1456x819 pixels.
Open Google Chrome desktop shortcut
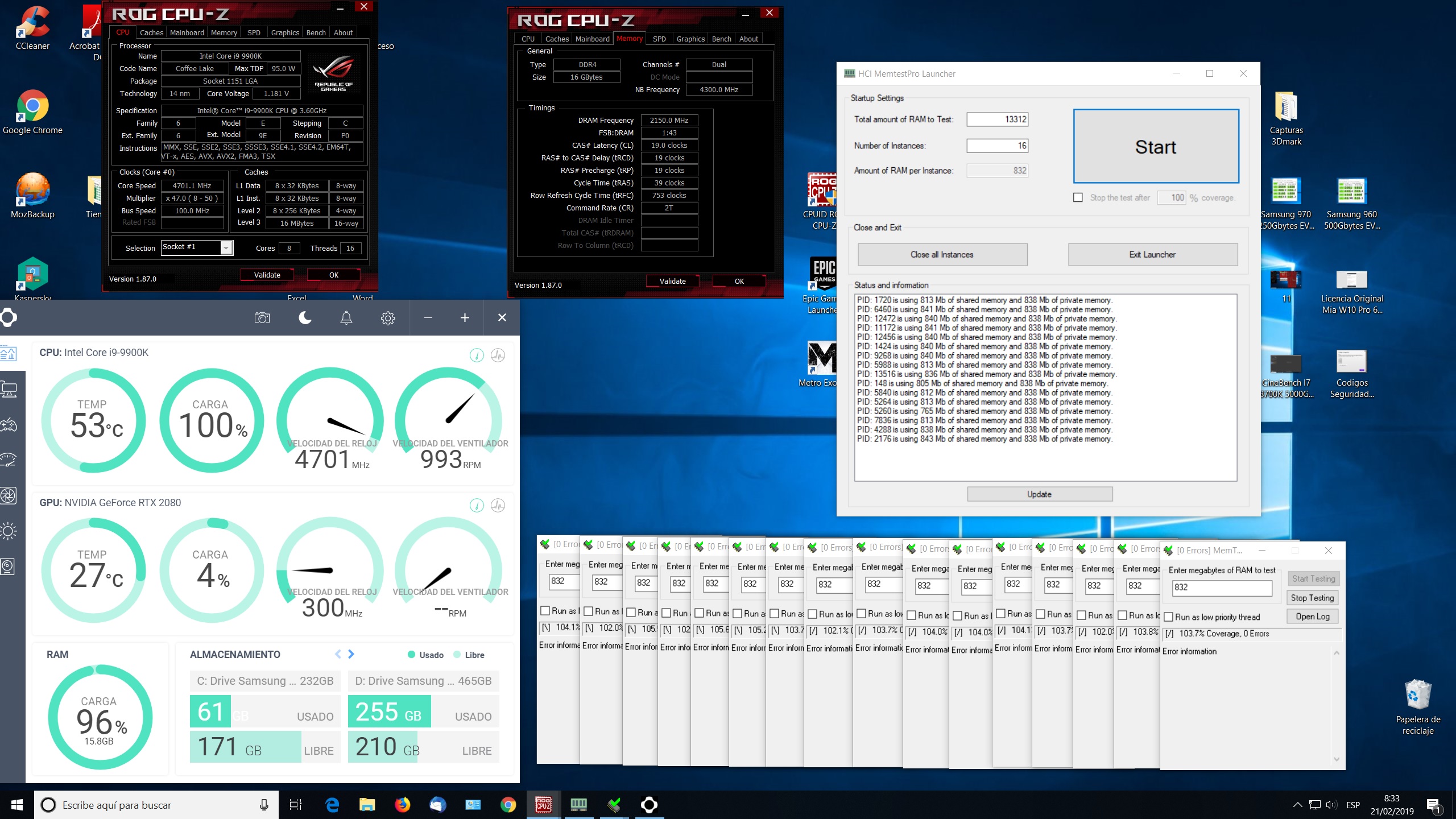pyautogui.click(x=32, y=112)
